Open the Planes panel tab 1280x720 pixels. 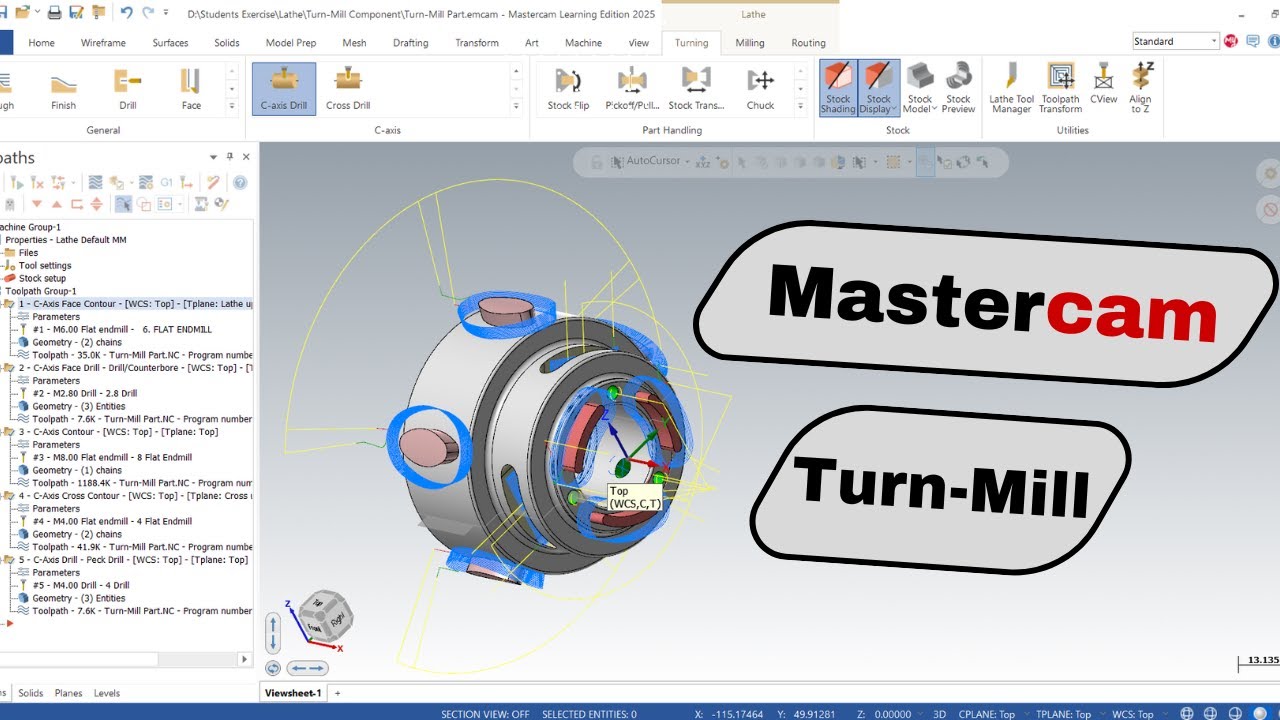coord(68,693)
